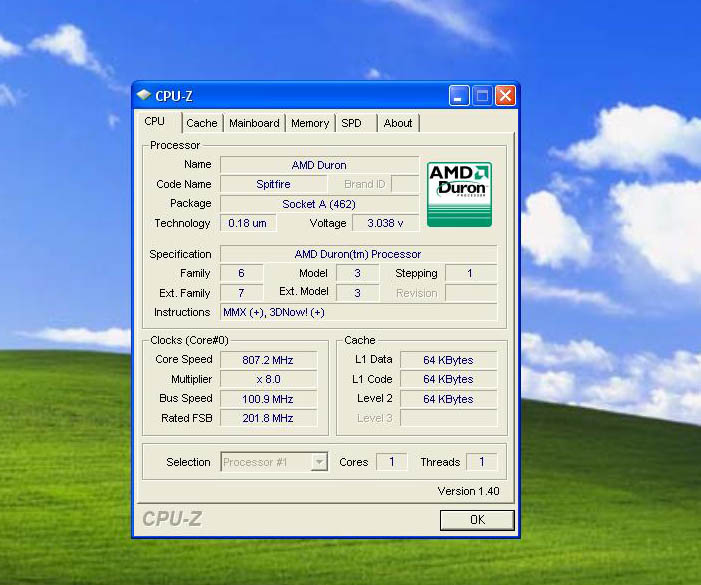Screen dimensions: 701x585
Task: Click the Model value 3
Action: [x=357, y=273]
